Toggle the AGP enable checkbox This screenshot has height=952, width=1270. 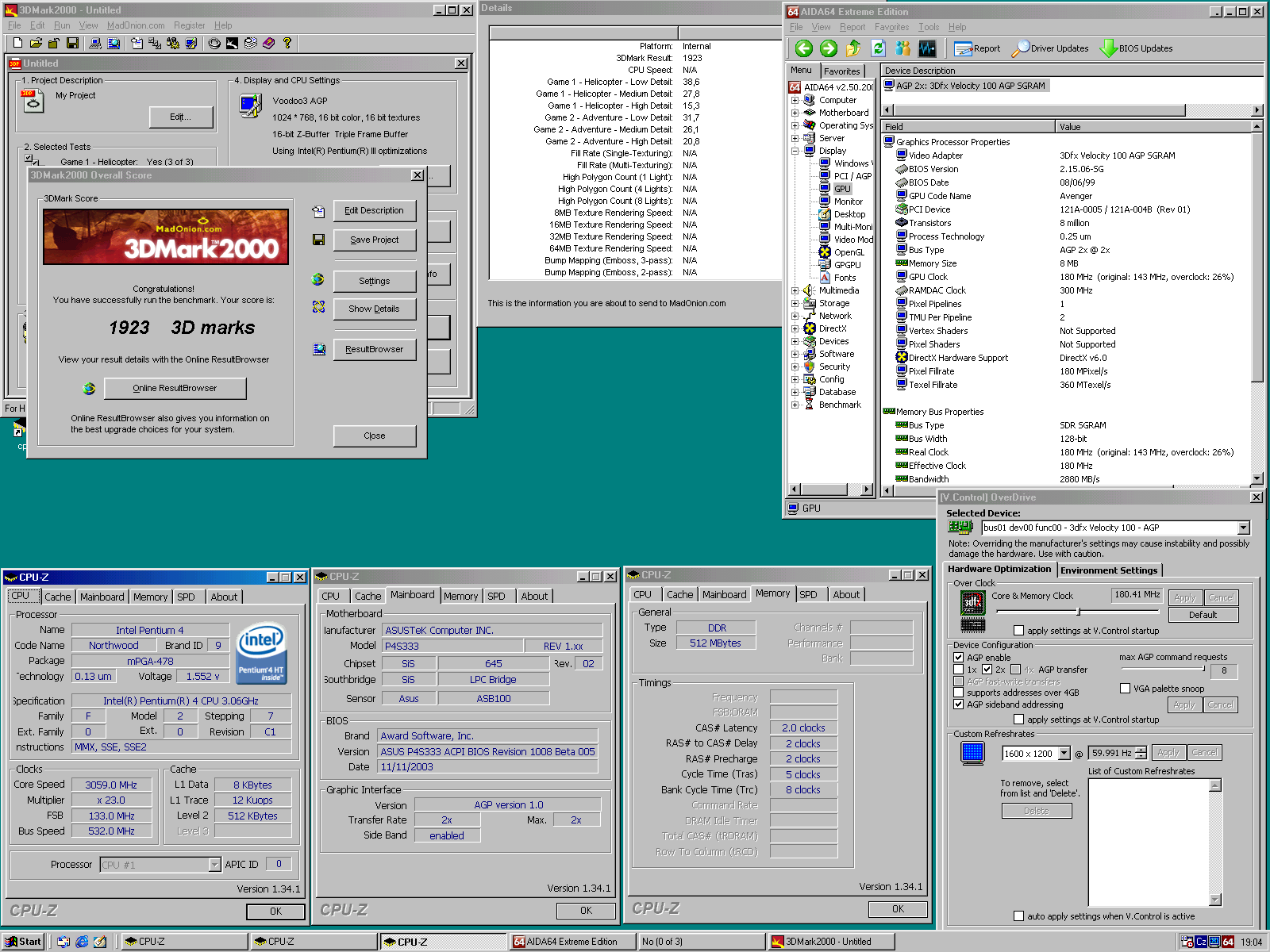958,658
